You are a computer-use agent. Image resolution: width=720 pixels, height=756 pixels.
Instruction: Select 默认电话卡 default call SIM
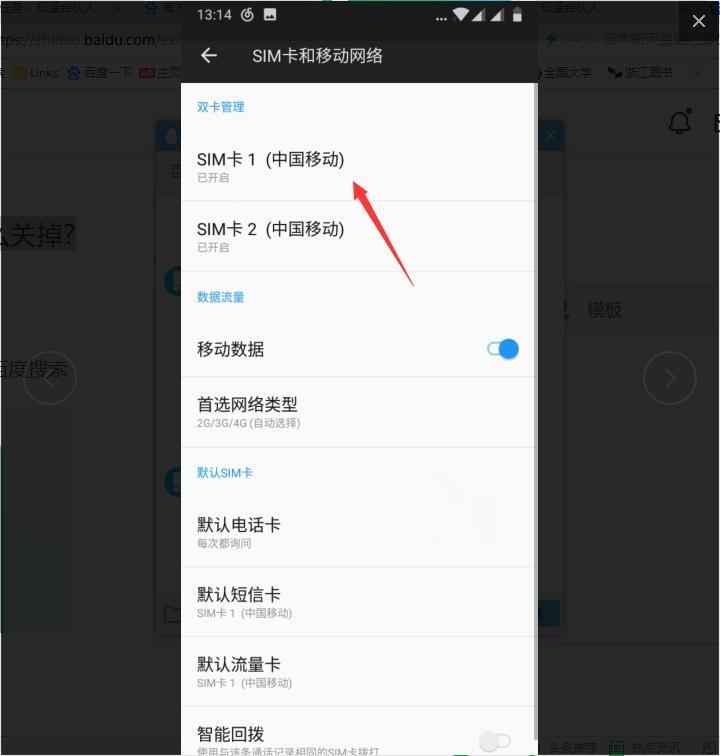pos(357,532)
